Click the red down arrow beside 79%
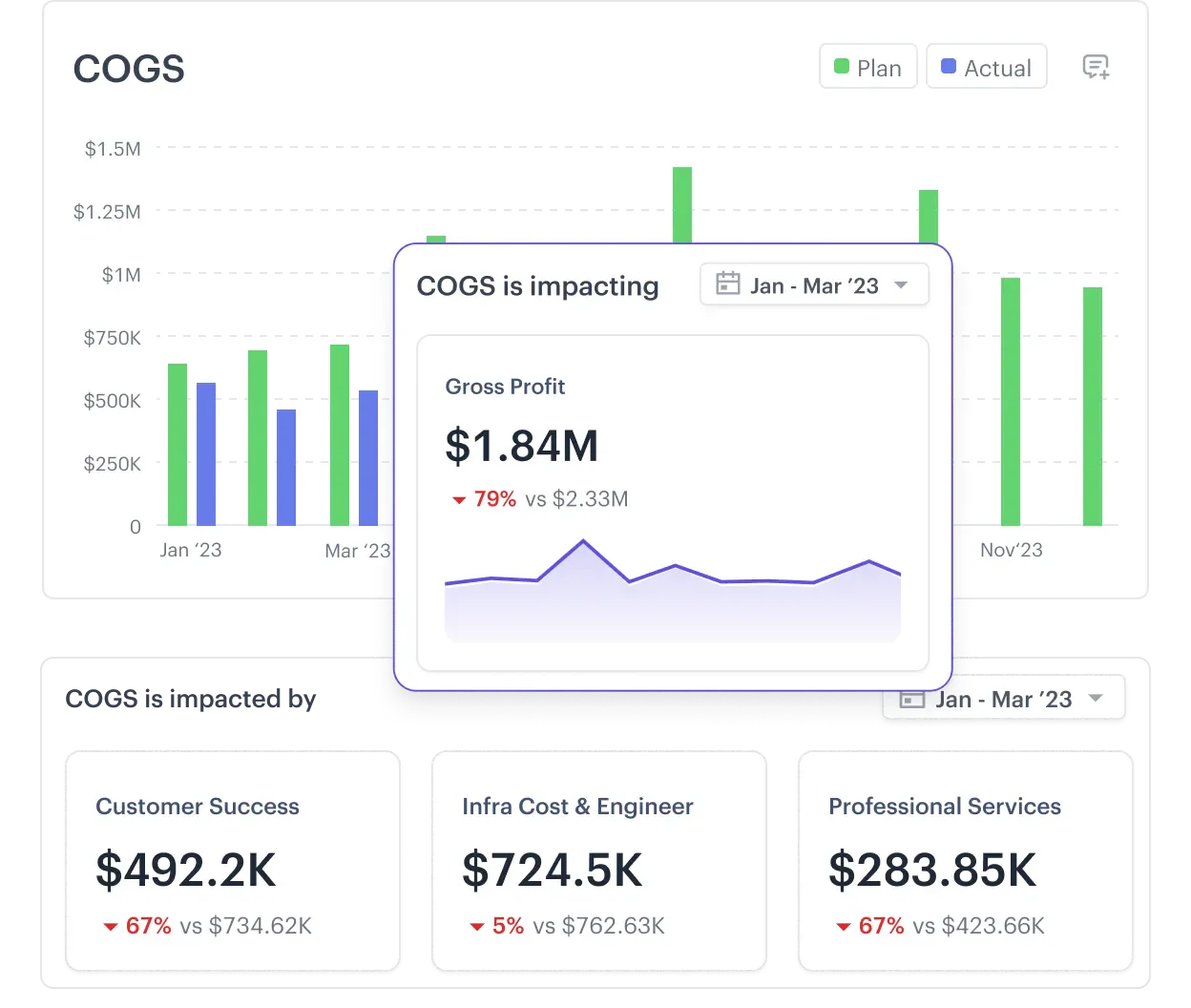Viewport: 1191px width, 1008px height. tap(459, 500)
